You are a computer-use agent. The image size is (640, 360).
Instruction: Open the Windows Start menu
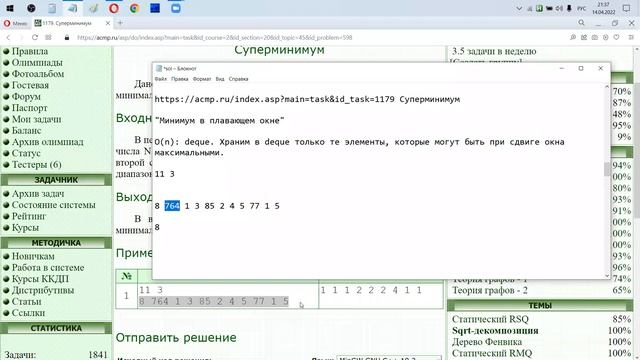tap(10, 8)
